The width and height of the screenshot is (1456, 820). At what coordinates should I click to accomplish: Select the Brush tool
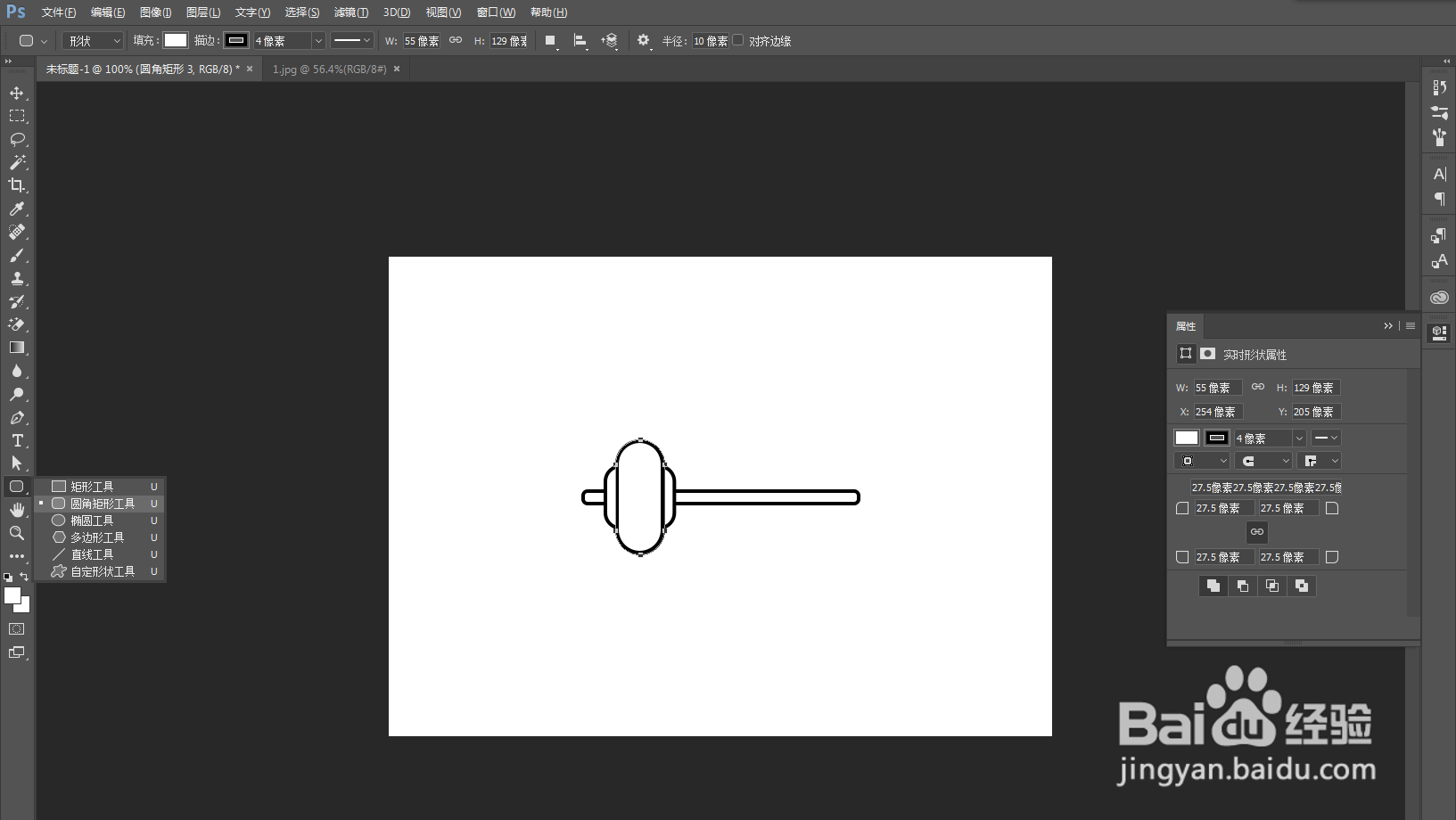(x=17, y=255)
